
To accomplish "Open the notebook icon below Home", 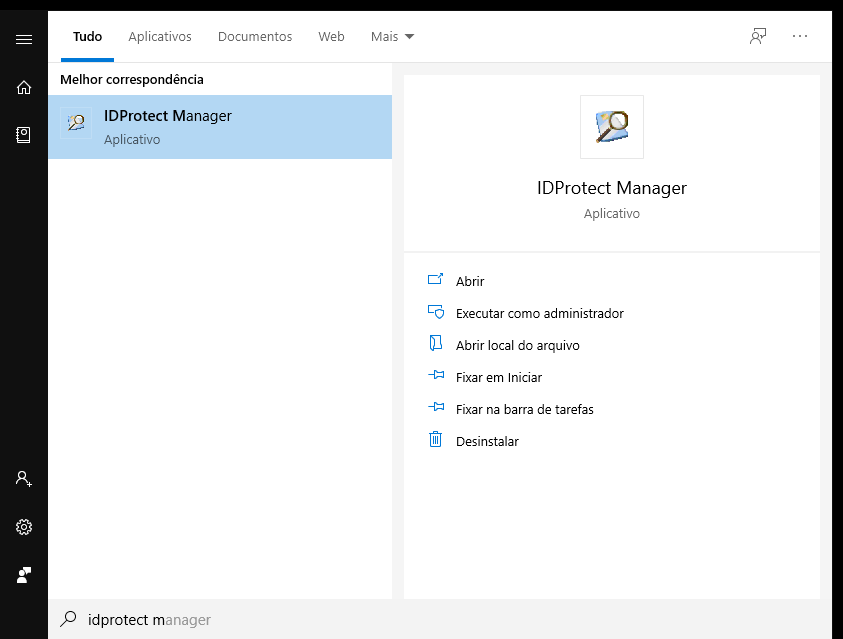I will point(24,134).
